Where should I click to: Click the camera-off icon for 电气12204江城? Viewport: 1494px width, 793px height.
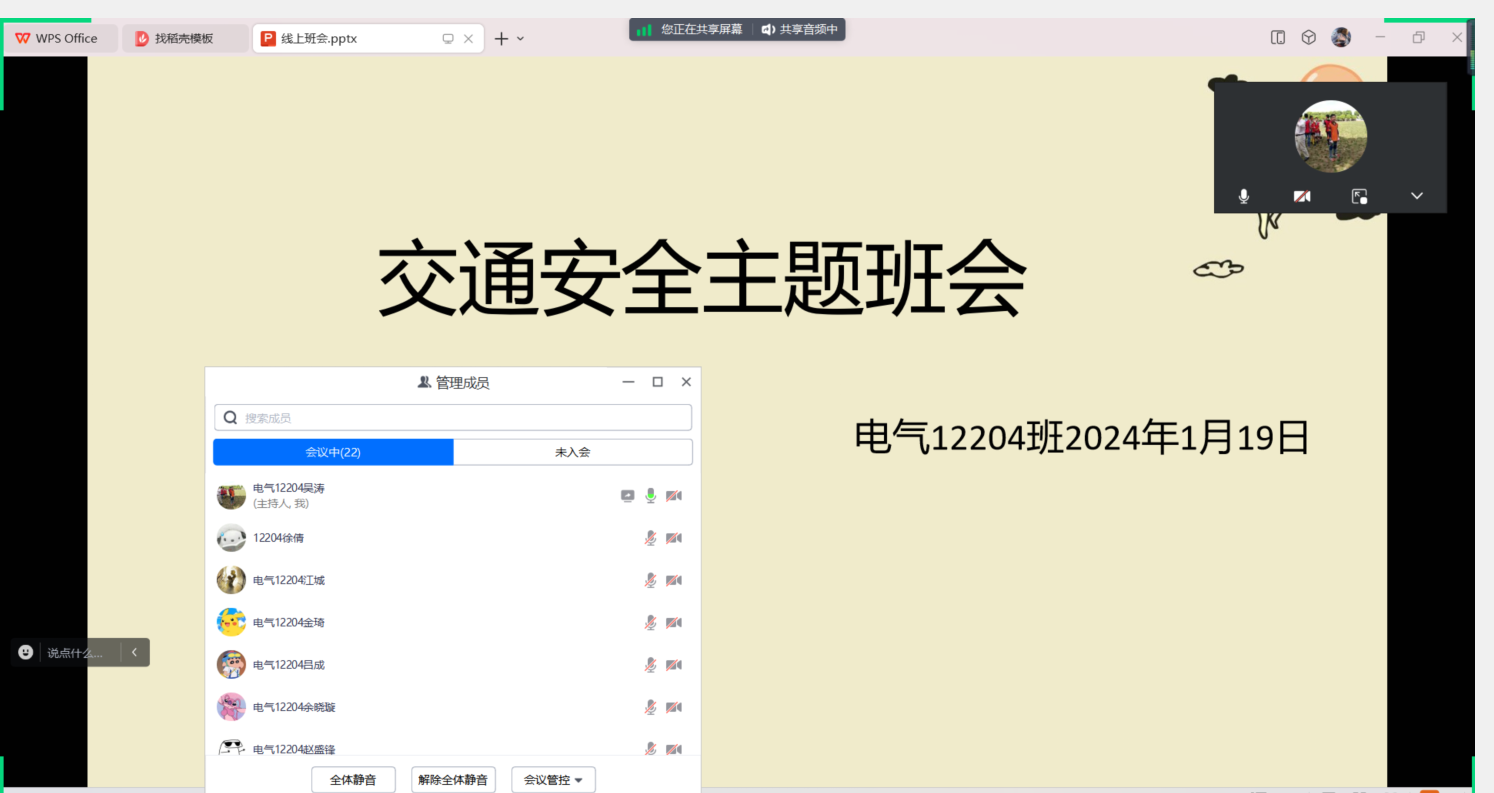coord(673,580)
